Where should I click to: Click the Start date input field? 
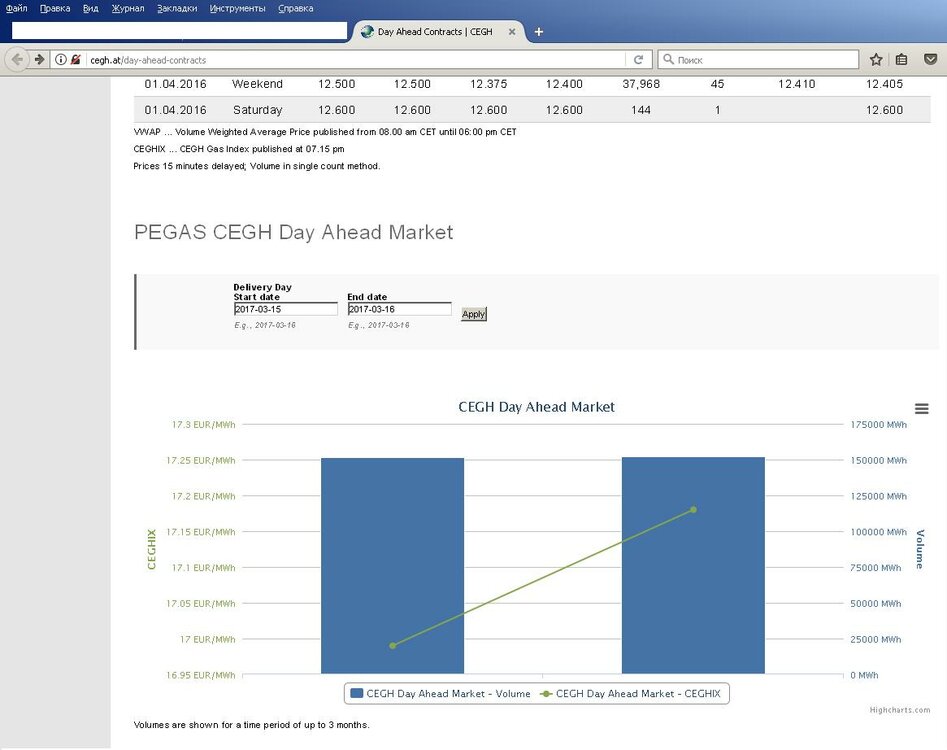285,310
